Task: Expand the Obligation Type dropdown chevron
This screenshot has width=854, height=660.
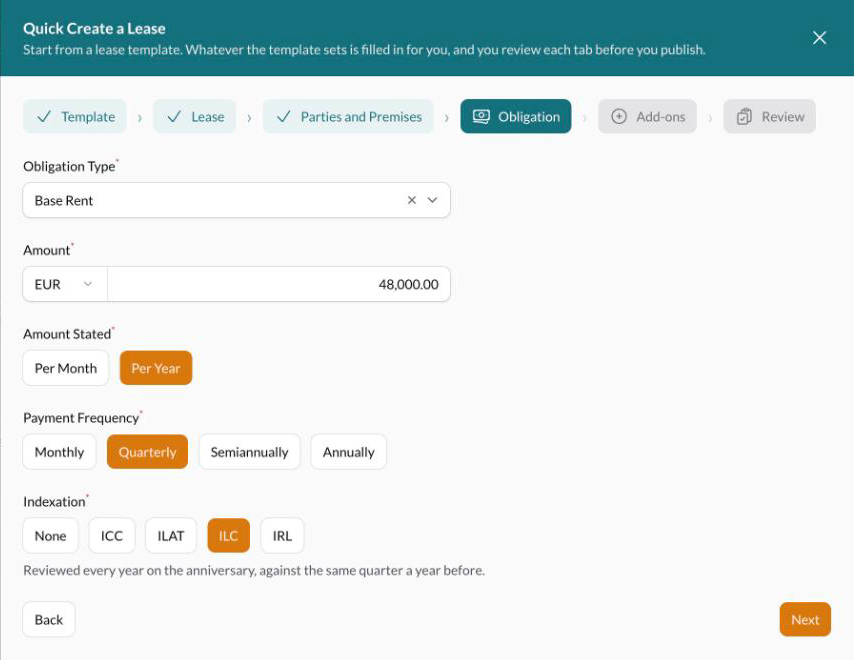Action: pos(432,200)
